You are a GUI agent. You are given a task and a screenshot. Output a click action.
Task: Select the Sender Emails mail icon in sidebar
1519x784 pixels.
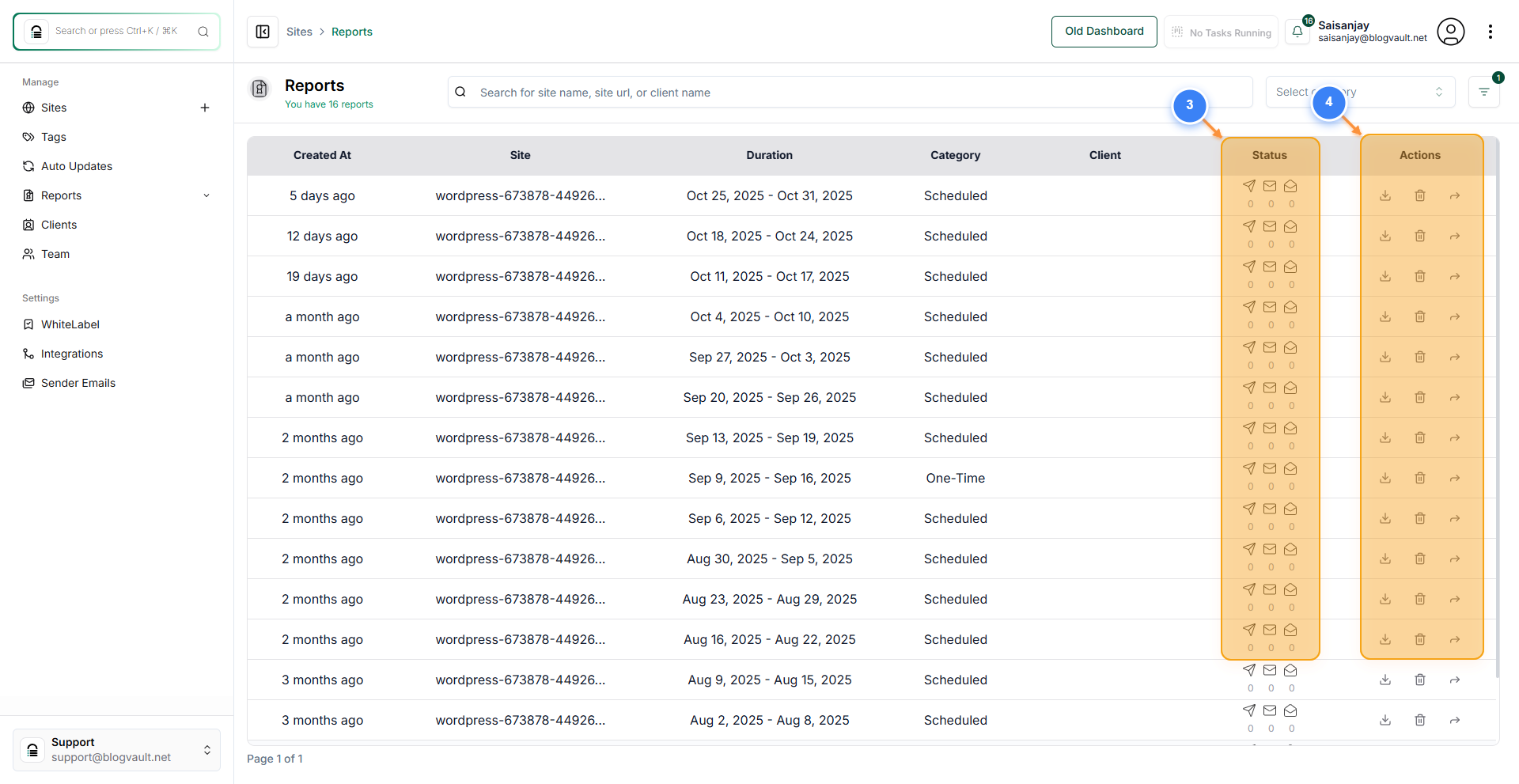click(x=28, y=383)
